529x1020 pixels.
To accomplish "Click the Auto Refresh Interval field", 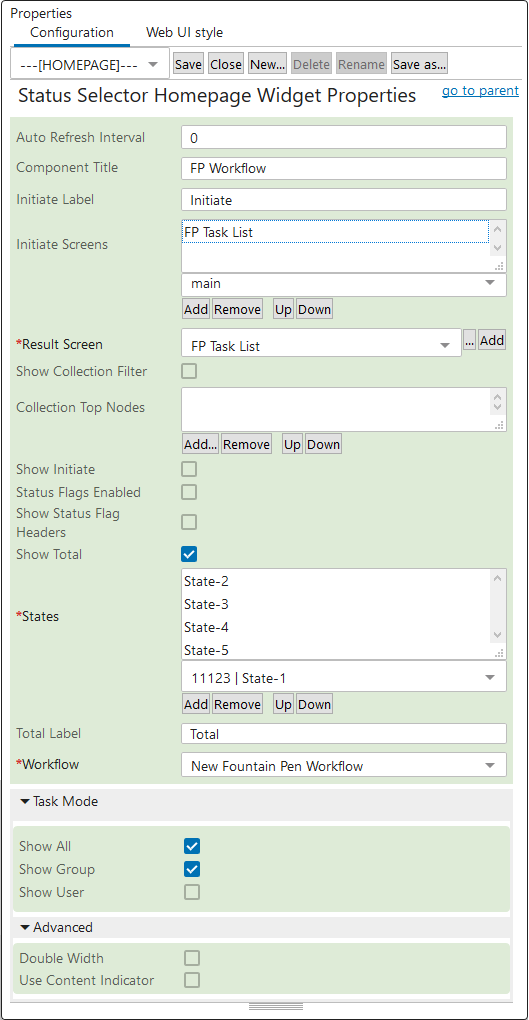I will point(344,137).
